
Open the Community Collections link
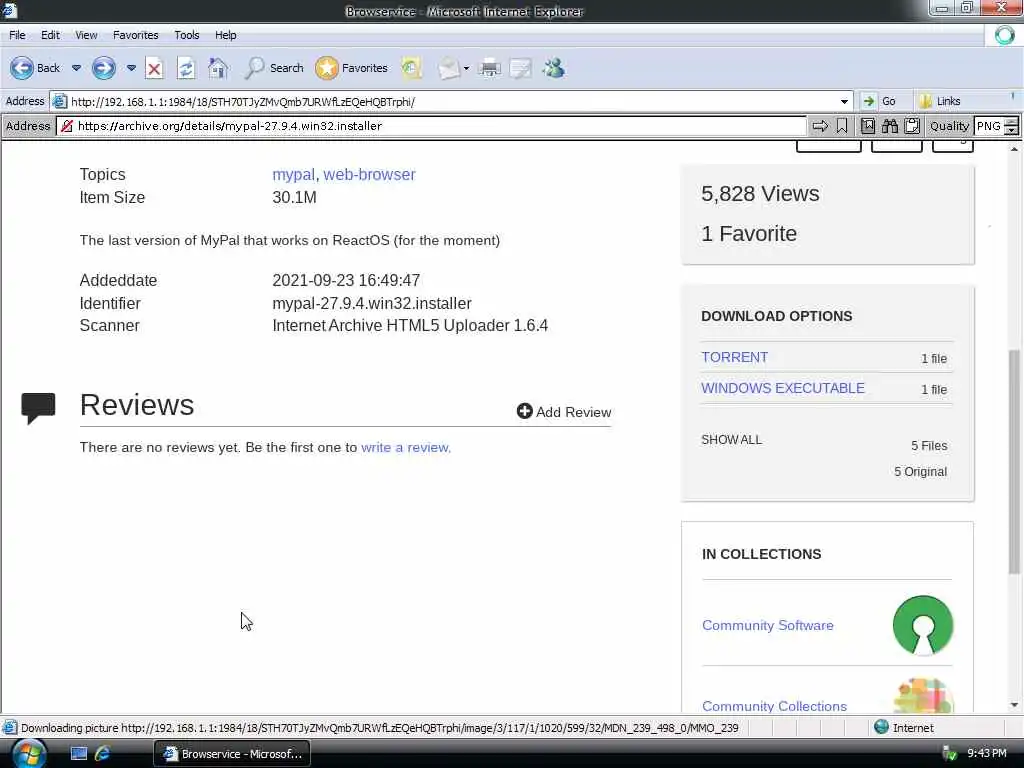(775, 706)
